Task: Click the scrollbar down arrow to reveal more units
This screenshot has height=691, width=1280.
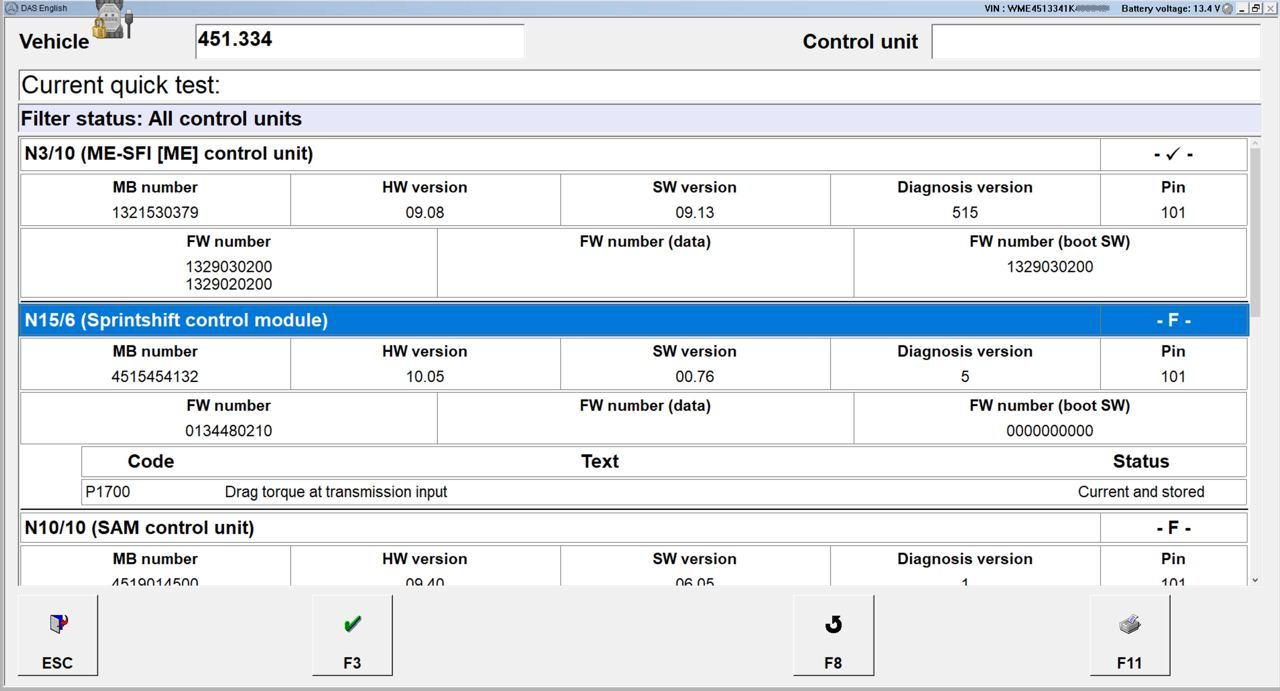Action: coord(1254,580)
